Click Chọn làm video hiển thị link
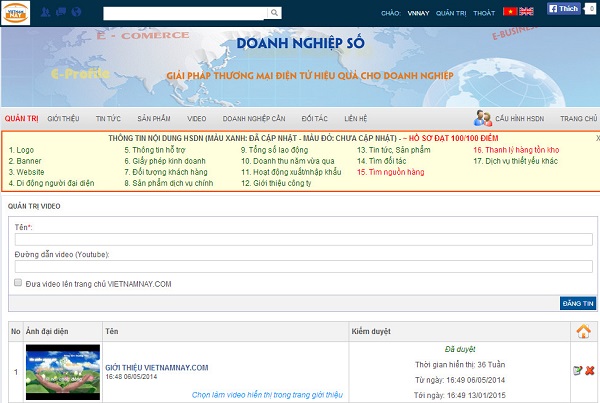Viewport: 600px width, 403px height. pyautogui.click(x=267, y=395)
